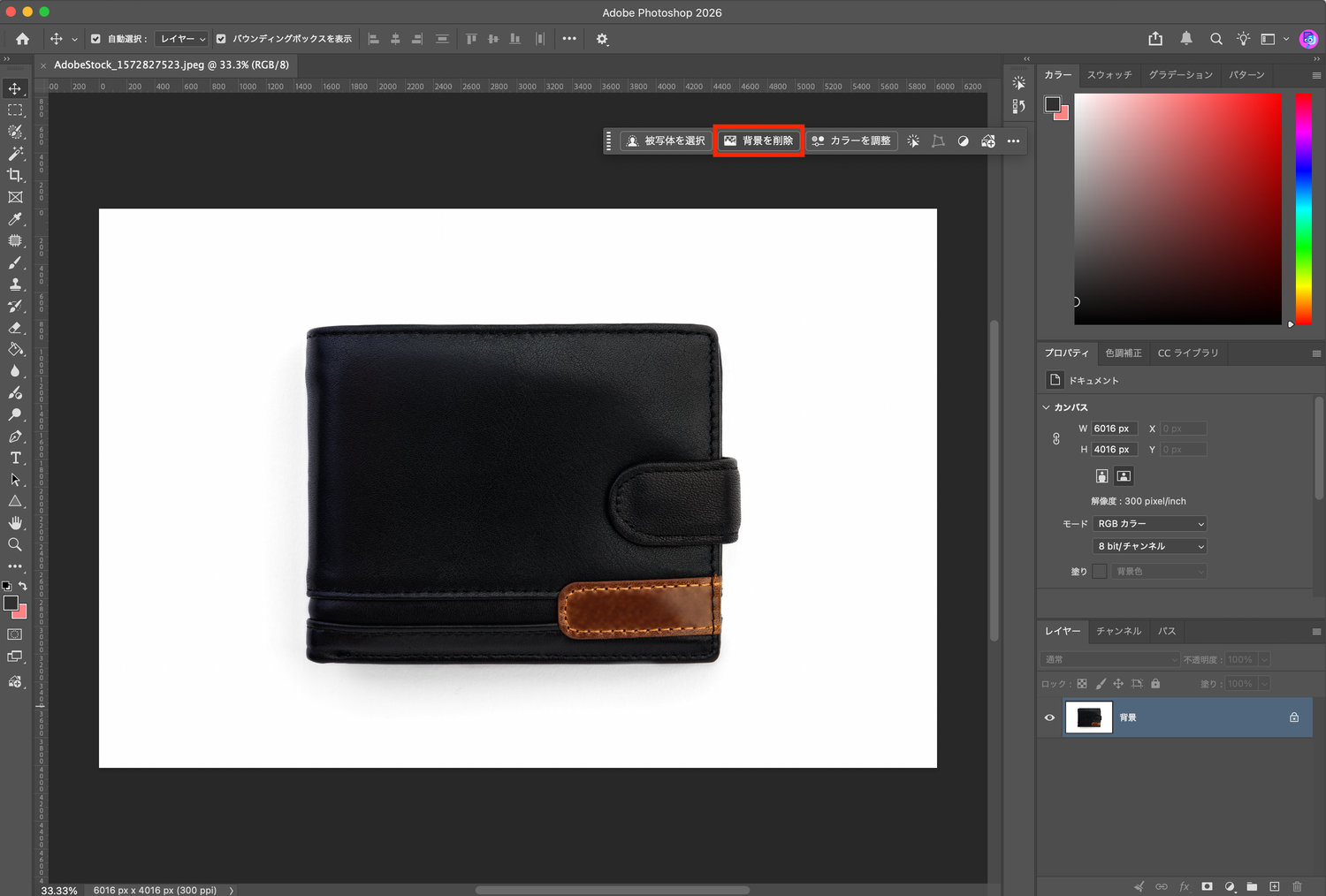Switch to the スウォッチ tab
Viewport: 1326px width, 896px height.
point(1109,75)
